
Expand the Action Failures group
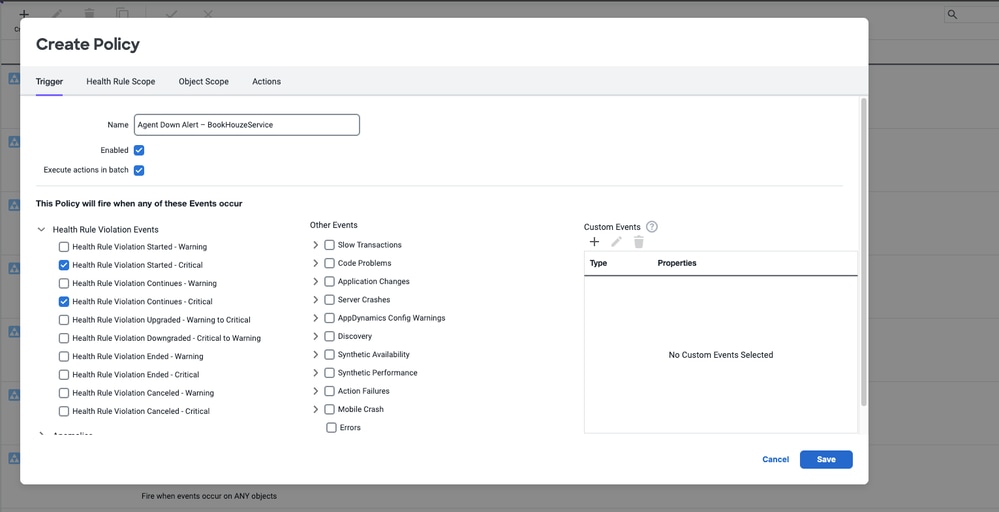pyautogui.click(x=315, y=390)
